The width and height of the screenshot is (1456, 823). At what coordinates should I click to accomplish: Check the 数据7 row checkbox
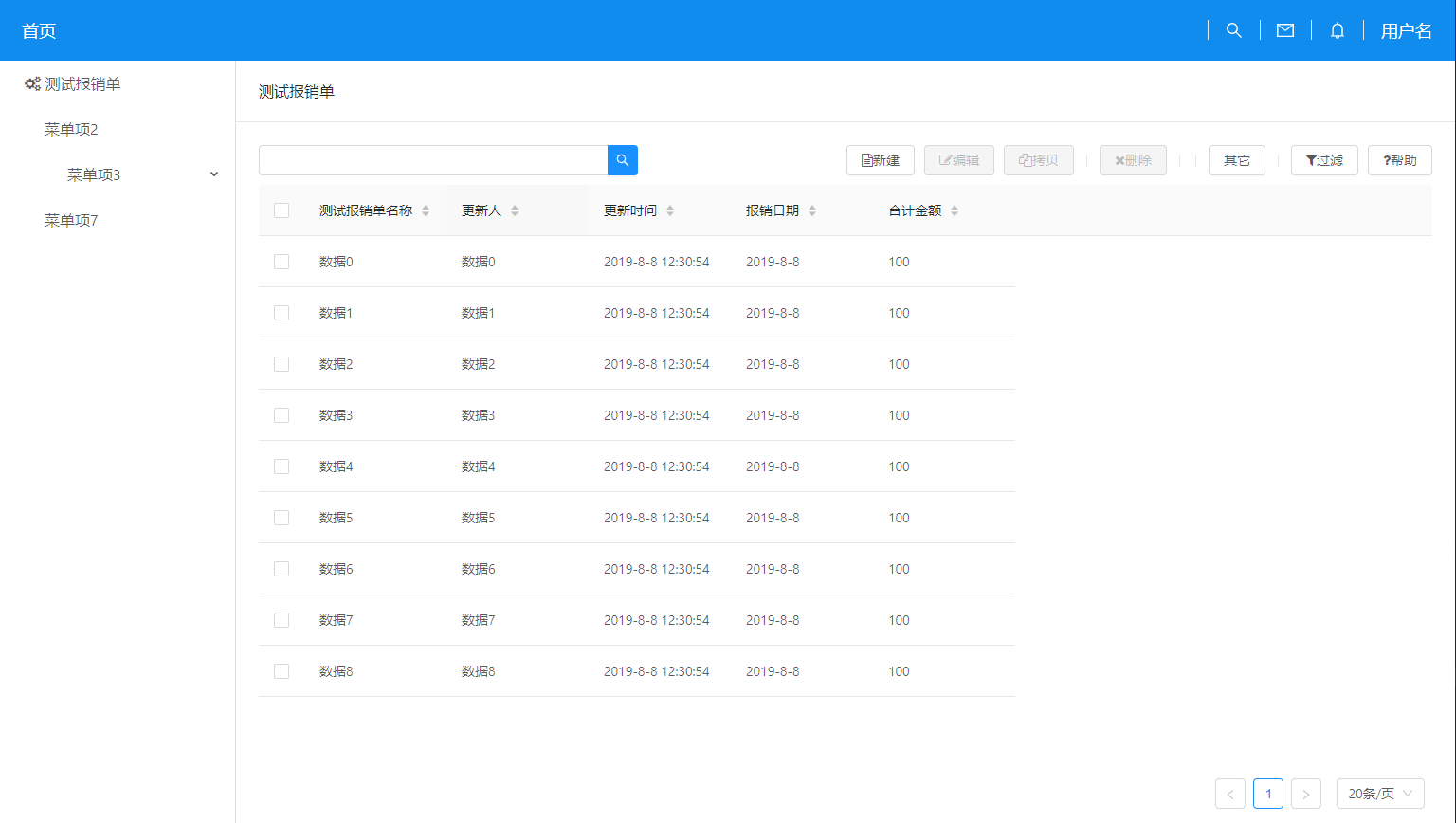click(282, 620)
